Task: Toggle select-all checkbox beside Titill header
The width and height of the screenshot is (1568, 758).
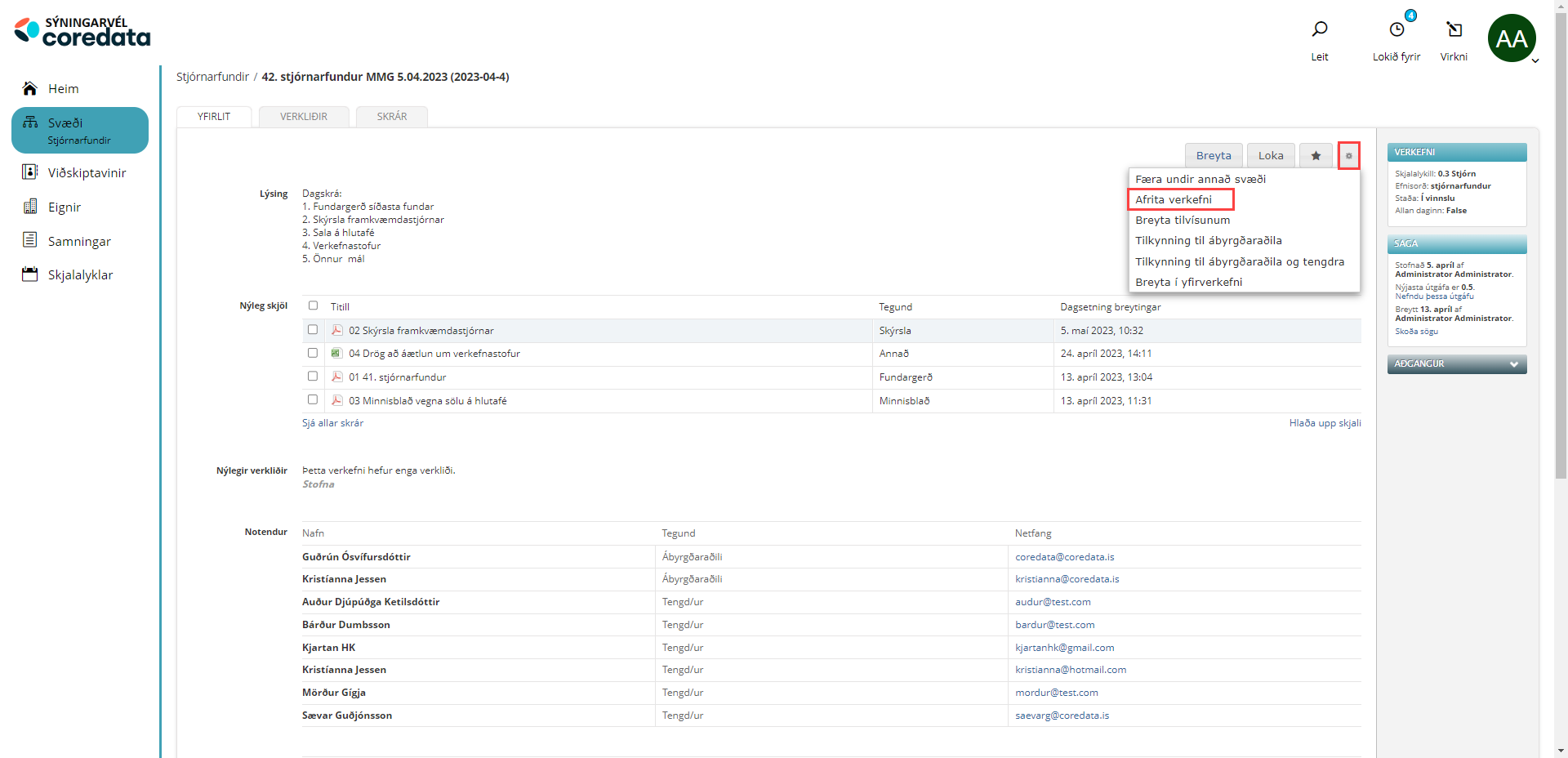Action: point(313,305)
